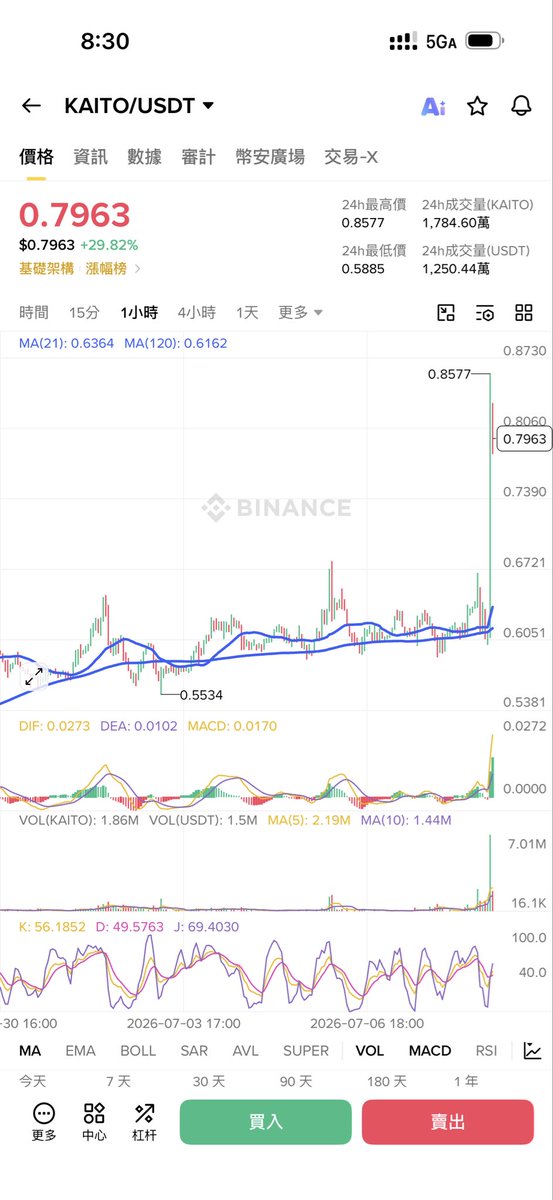Select 1天 timeframe

tap(247, 313)
